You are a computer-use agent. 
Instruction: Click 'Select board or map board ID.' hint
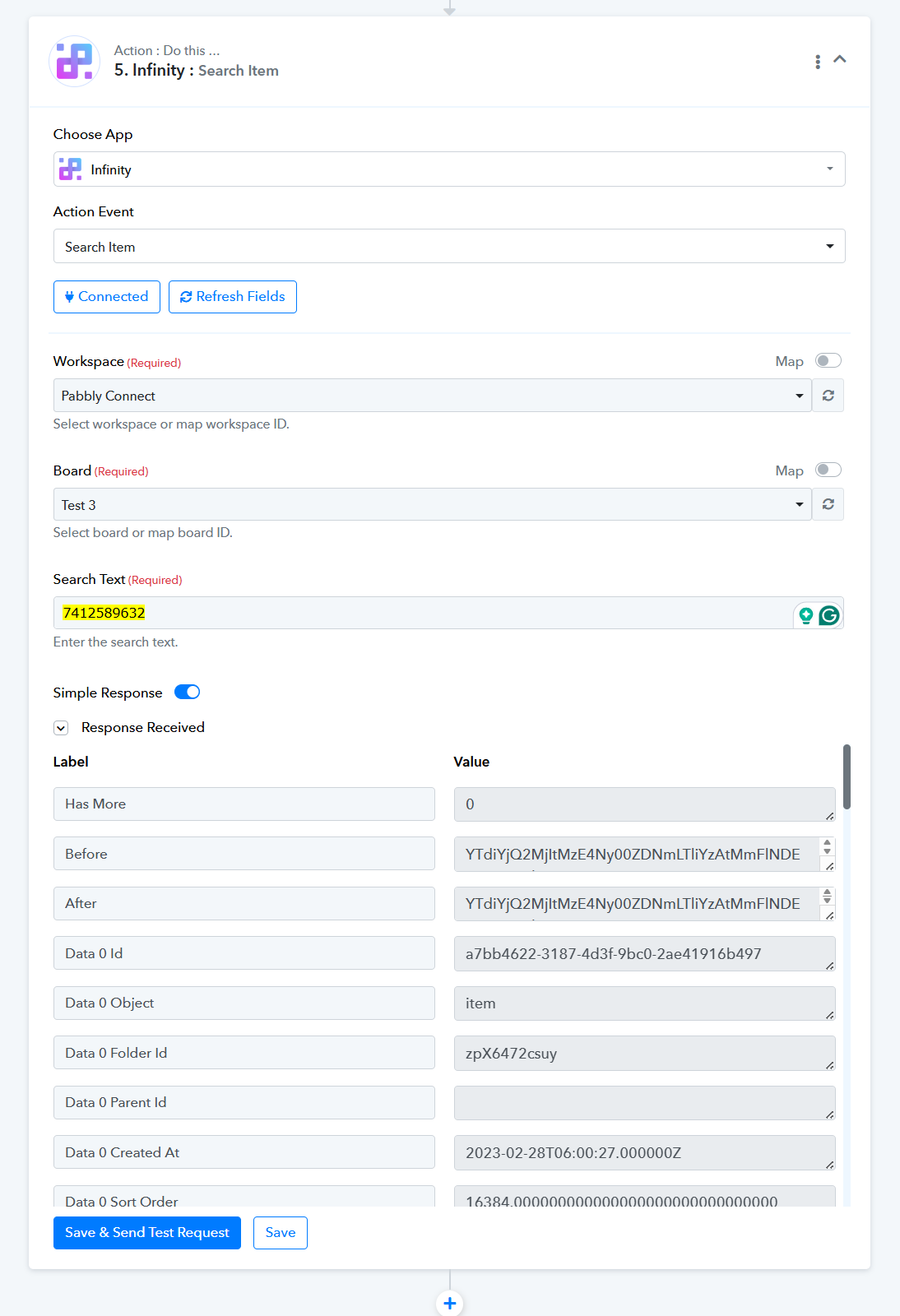143,533
